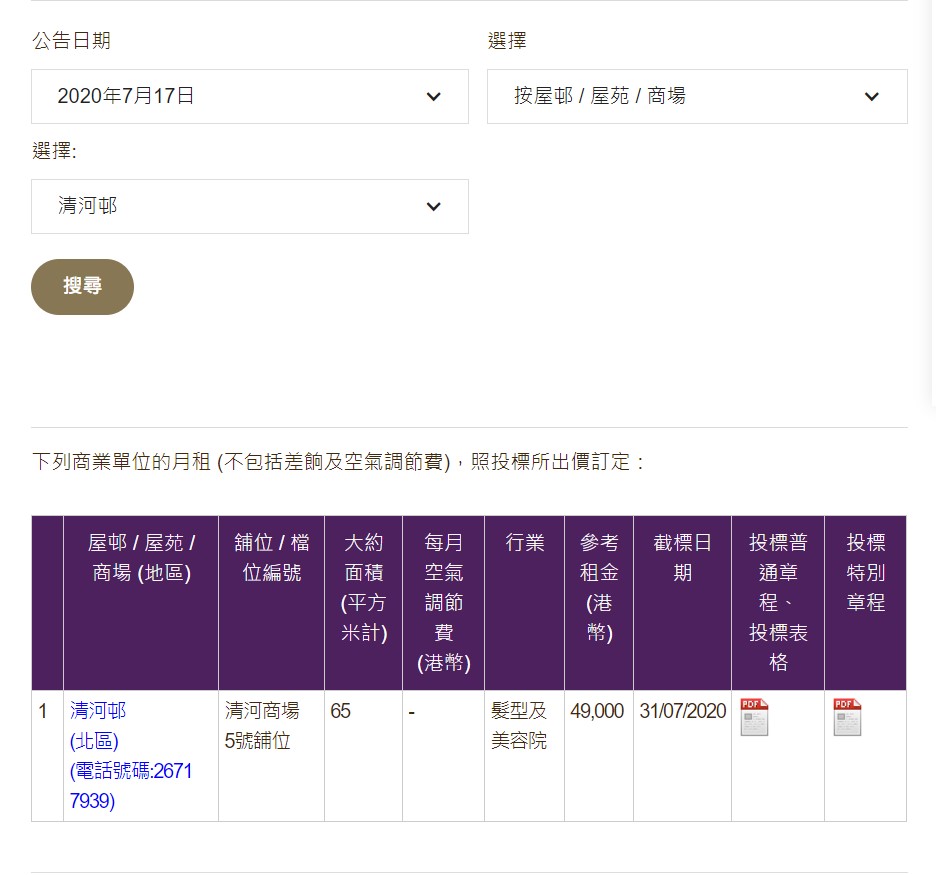Select the air-conditioning fee dash cell

[444, 756]
